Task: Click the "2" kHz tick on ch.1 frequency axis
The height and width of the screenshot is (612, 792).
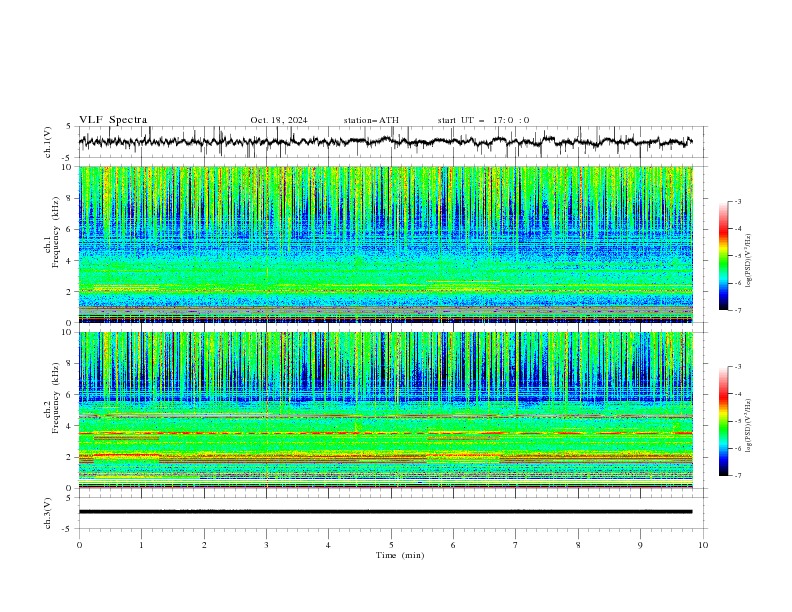Action: tap(69, 291)
